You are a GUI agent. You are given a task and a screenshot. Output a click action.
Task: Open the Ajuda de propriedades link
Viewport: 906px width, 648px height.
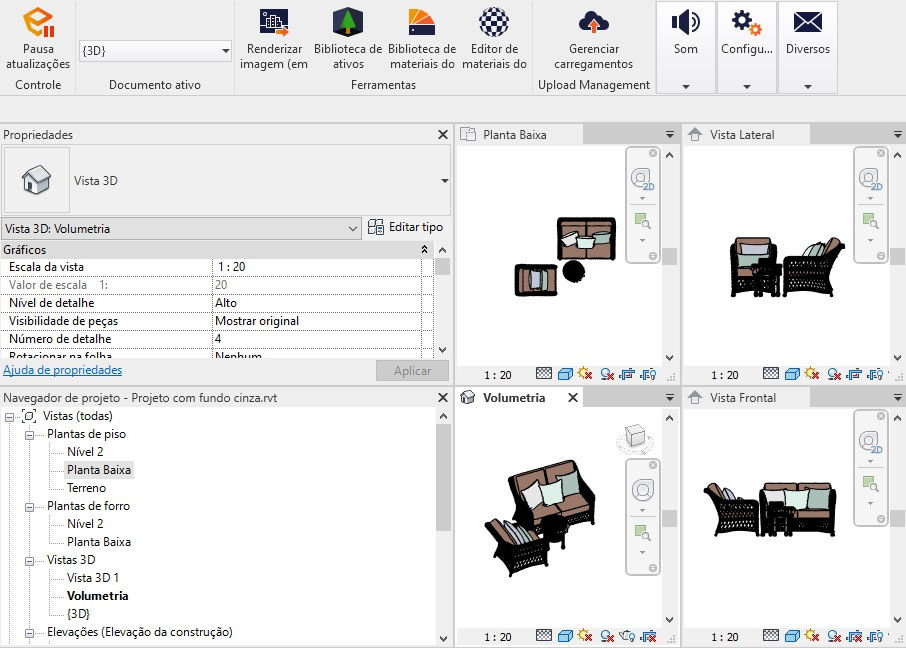[62, 370]
